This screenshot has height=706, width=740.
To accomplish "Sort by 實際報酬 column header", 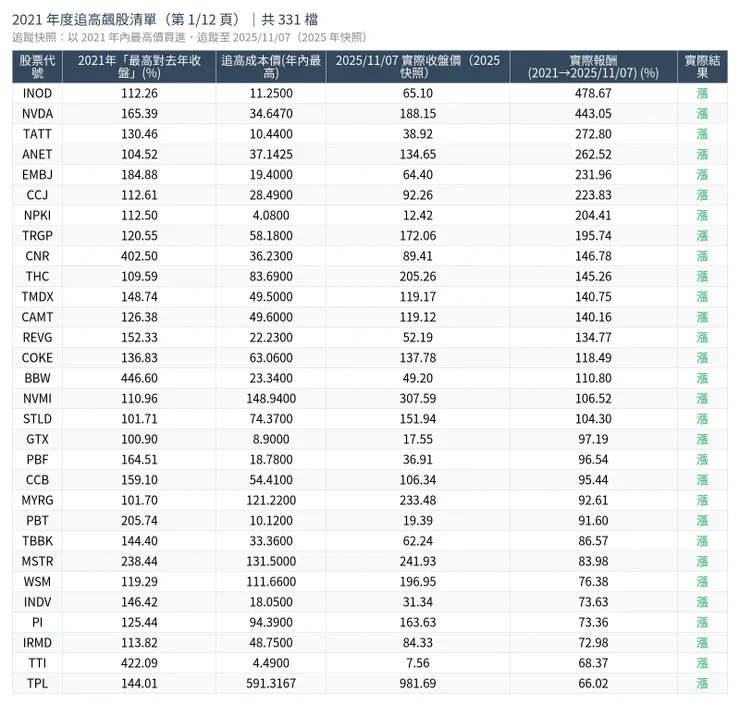I will click(x=593, y=66).
